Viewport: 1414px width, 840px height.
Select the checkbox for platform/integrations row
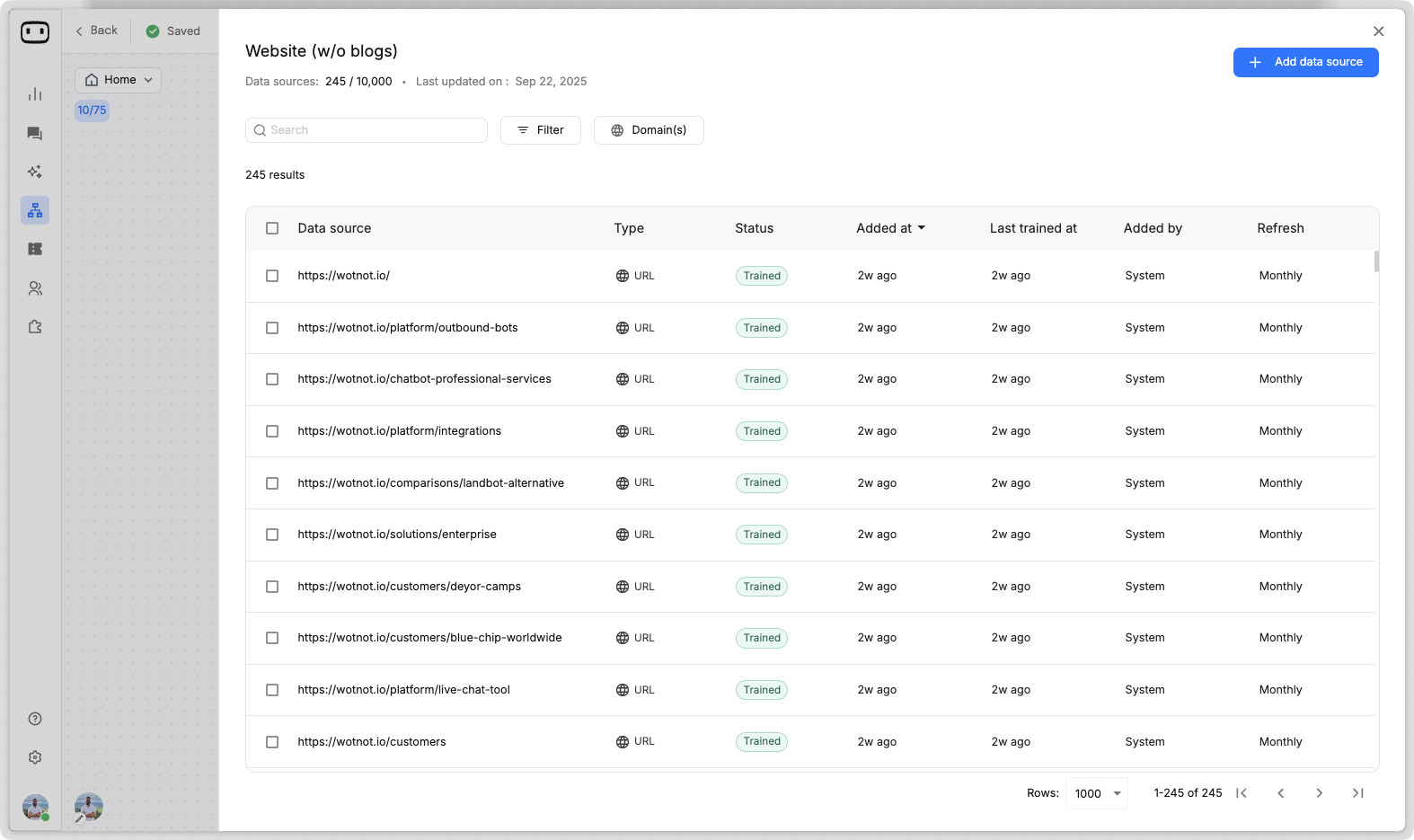(272, 431)
